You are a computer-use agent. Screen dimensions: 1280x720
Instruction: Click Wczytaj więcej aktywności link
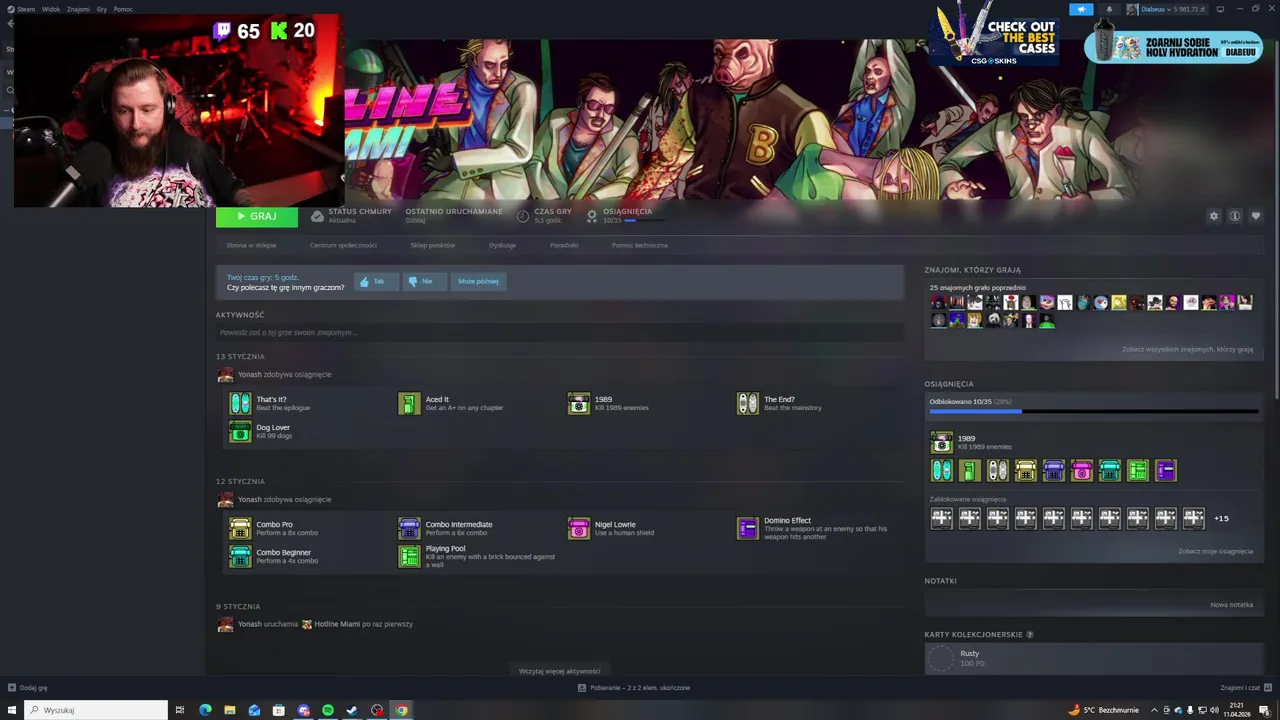[x=560, y=671]
